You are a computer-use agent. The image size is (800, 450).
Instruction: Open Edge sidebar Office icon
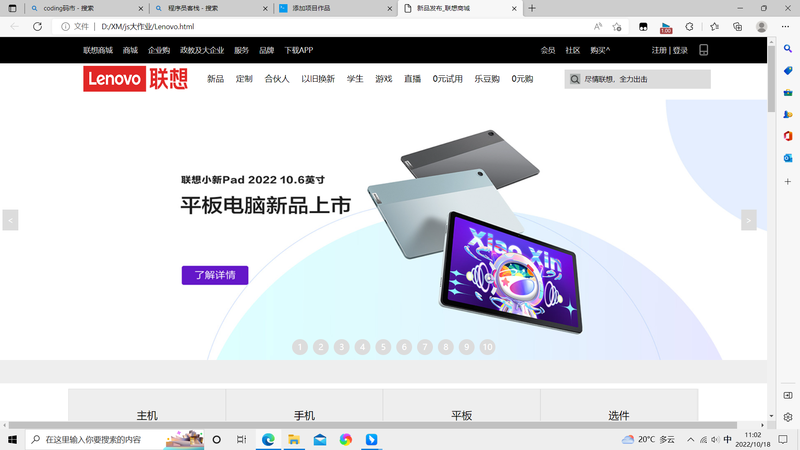coord(788,136)
